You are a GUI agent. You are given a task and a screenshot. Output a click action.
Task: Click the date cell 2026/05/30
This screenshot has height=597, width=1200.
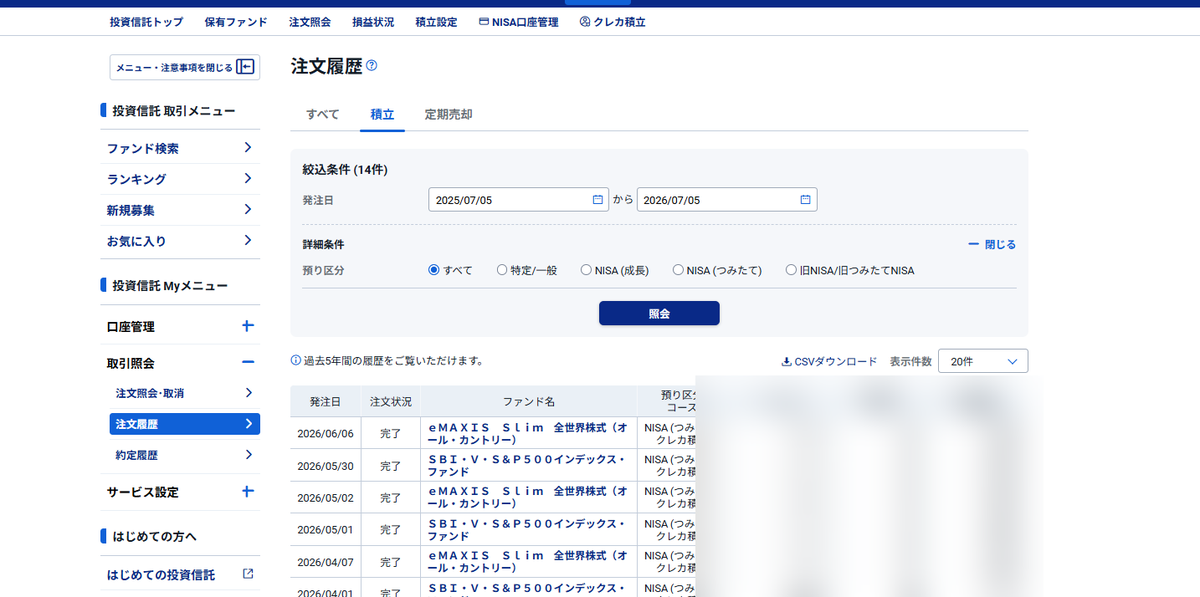(x=325, y=465)
